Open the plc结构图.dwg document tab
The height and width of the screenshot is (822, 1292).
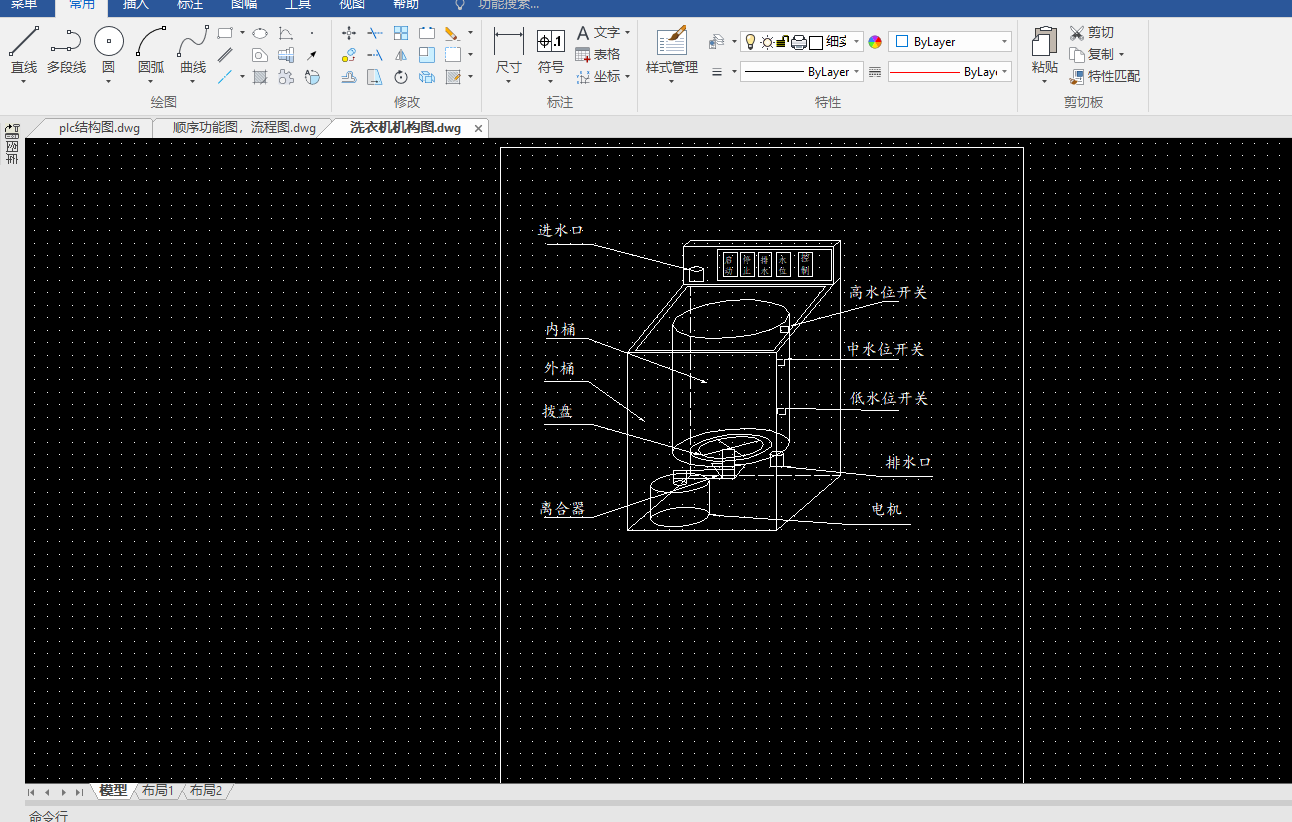pyautogui.click(x=98, y=128)
